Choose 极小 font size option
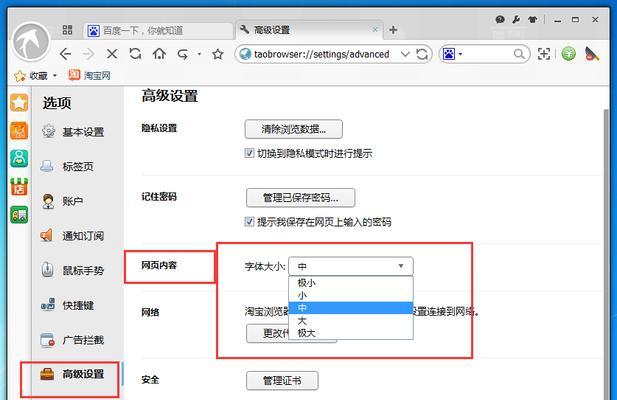This screenshot has height=400, width=617. click(x=351, y=282)
